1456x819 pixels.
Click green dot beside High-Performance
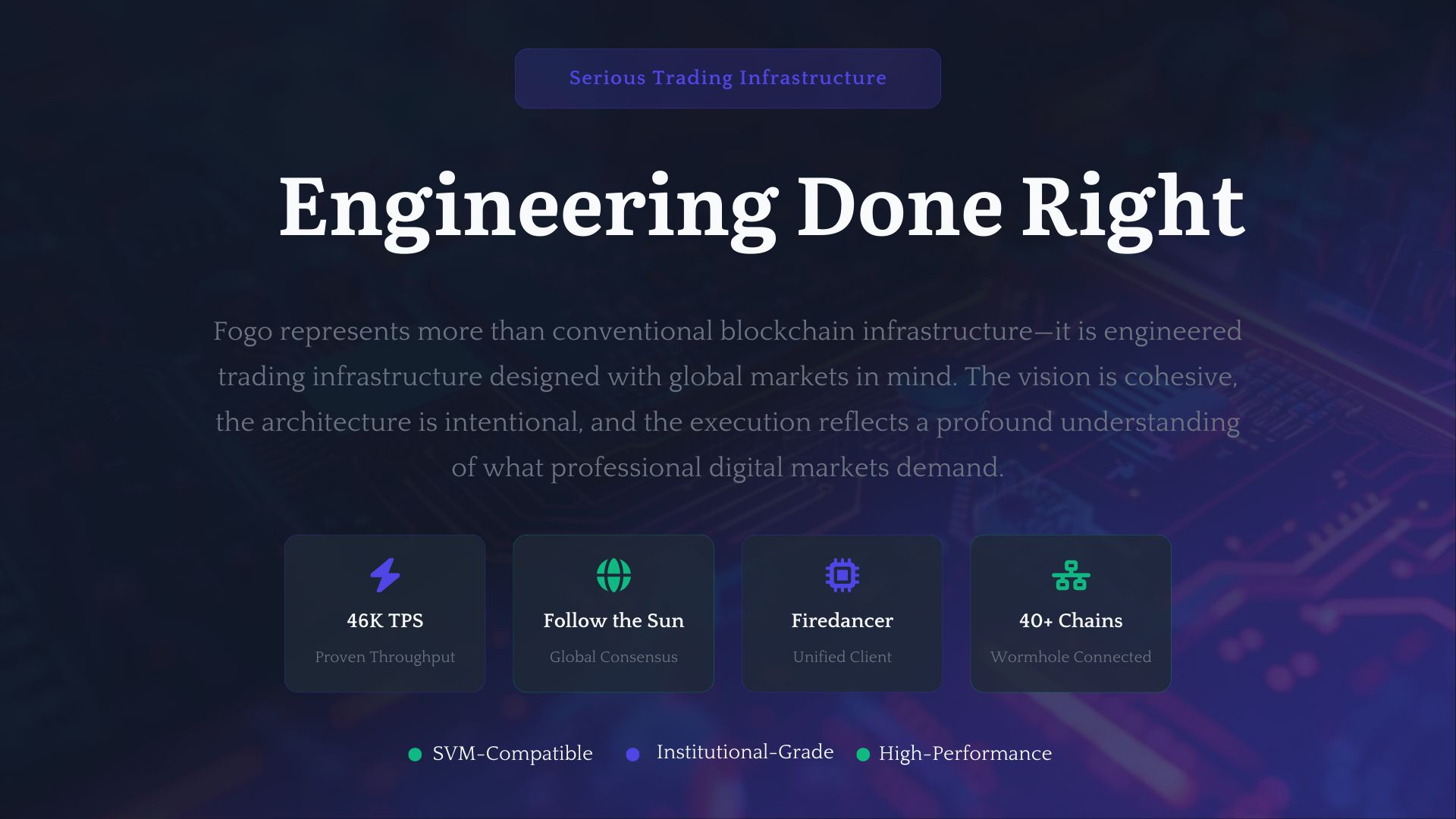(x=862, y=755)
